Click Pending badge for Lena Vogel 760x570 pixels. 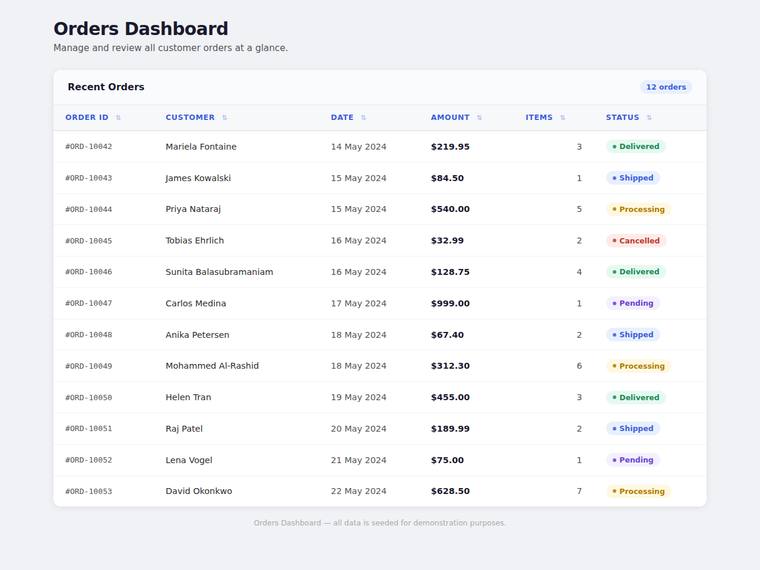point(633,460)
